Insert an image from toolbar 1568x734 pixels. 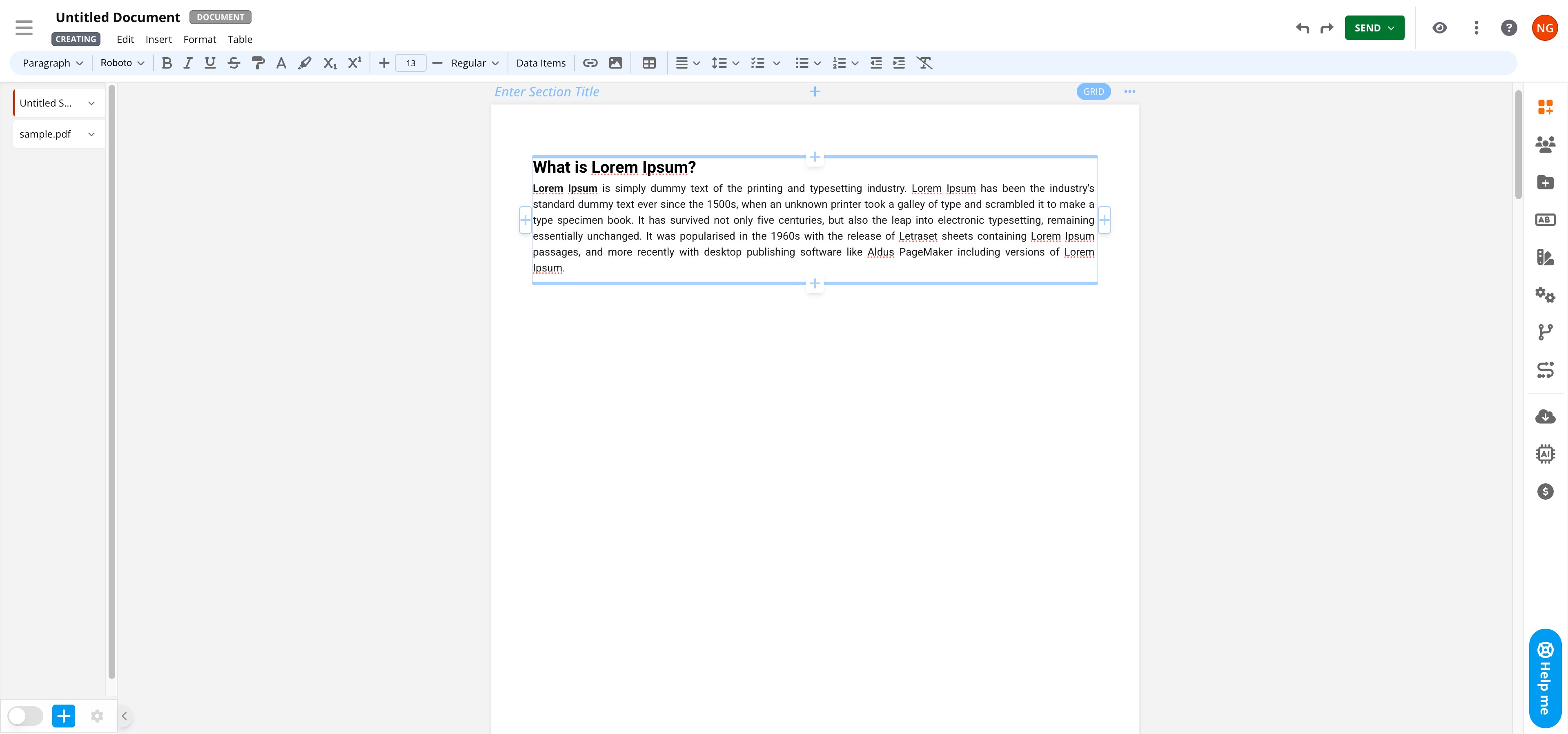click(615, 63)
